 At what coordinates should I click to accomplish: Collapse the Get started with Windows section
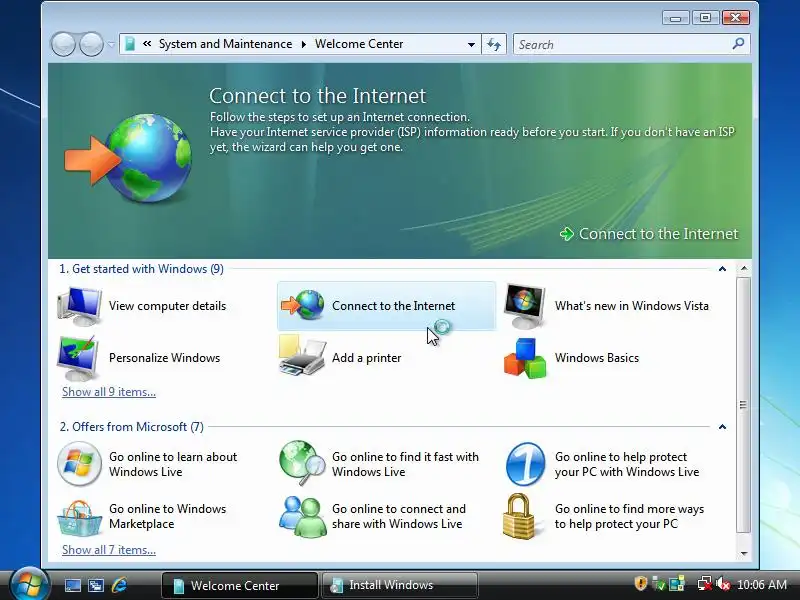pyautogui.click(x=722, y=269)
